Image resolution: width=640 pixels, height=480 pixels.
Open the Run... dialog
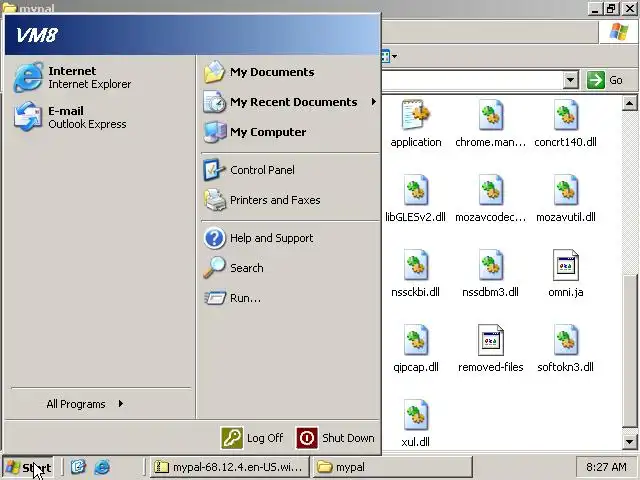(290, 298)
